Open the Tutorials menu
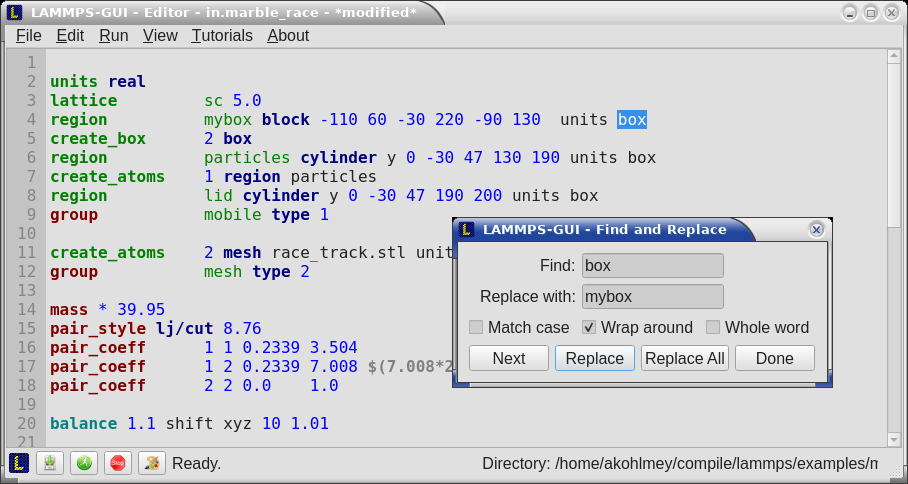Viewport: 908px width, 484px height. [222, 36]
